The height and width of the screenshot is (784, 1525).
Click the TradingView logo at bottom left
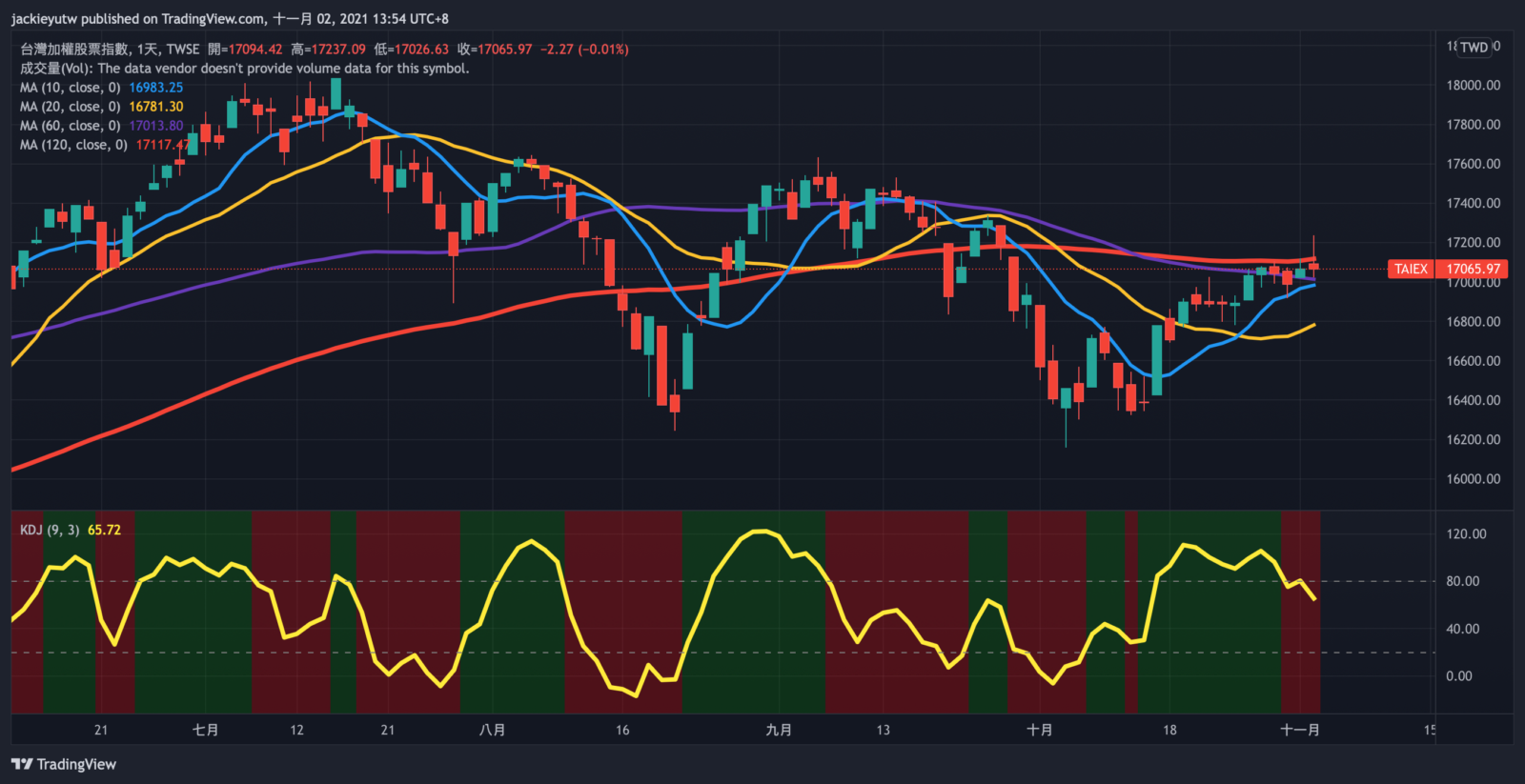tap(64, 764)
